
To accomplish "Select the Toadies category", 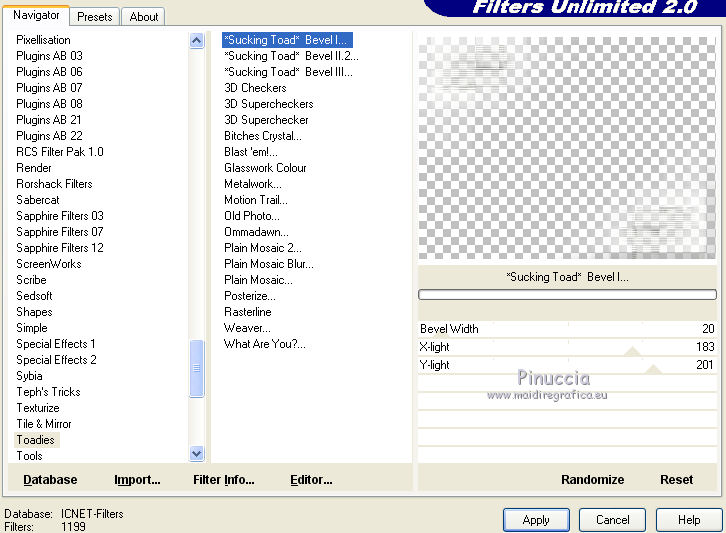I will click(36, 440).
